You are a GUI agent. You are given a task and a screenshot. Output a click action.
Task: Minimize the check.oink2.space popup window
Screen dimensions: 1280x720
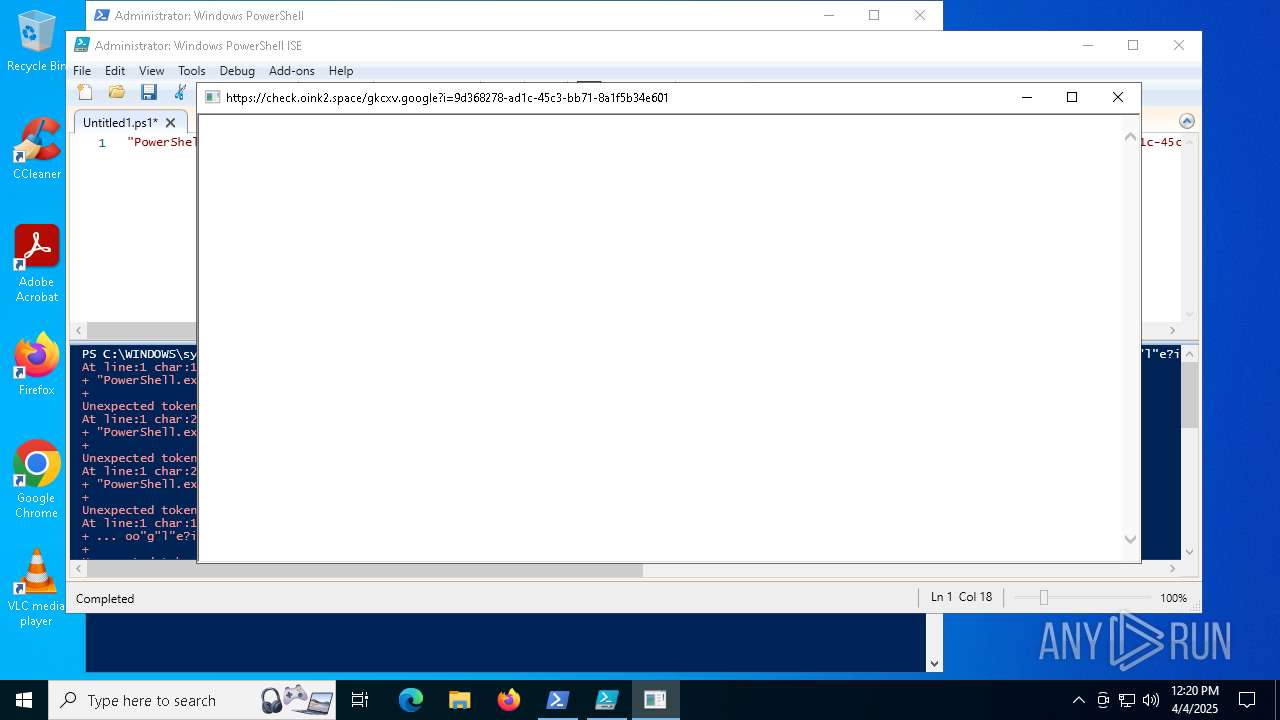[1026, 97]
